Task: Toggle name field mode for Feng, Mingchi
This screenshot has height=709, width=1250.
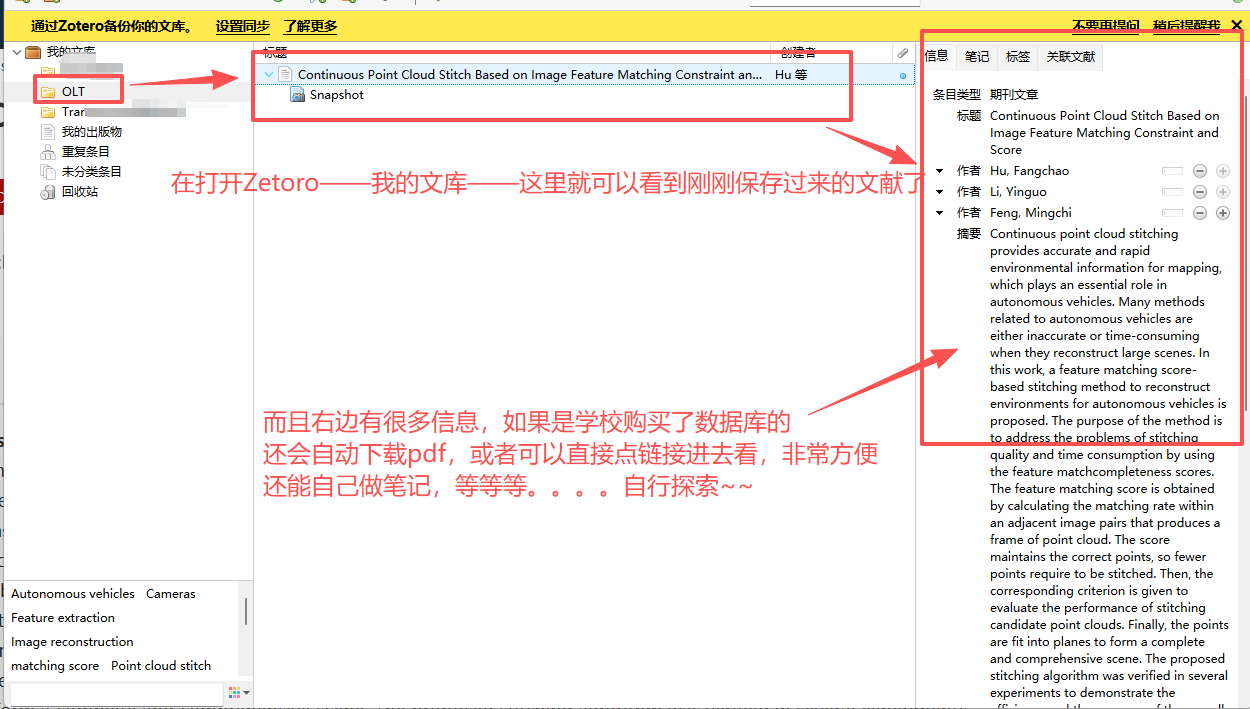Action: point(1172,213)
